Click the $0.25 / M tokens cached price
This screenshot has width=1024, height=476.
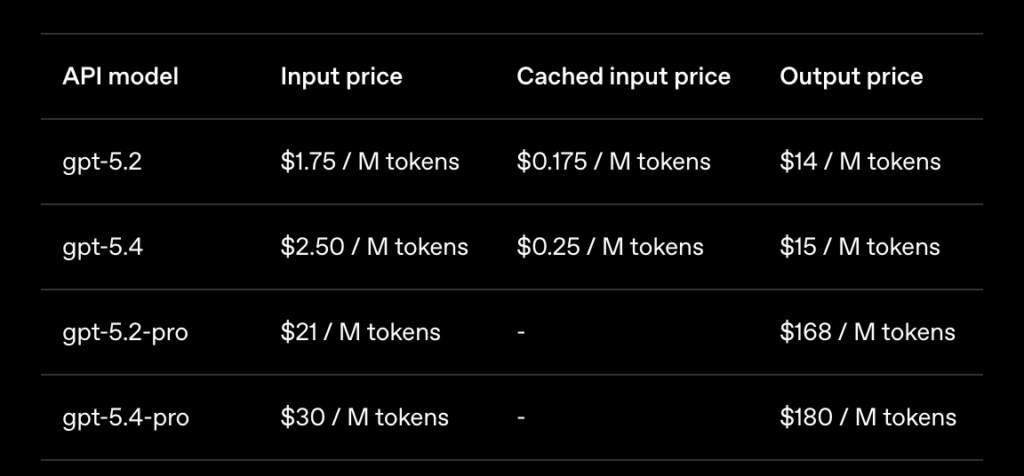[610, 247]
